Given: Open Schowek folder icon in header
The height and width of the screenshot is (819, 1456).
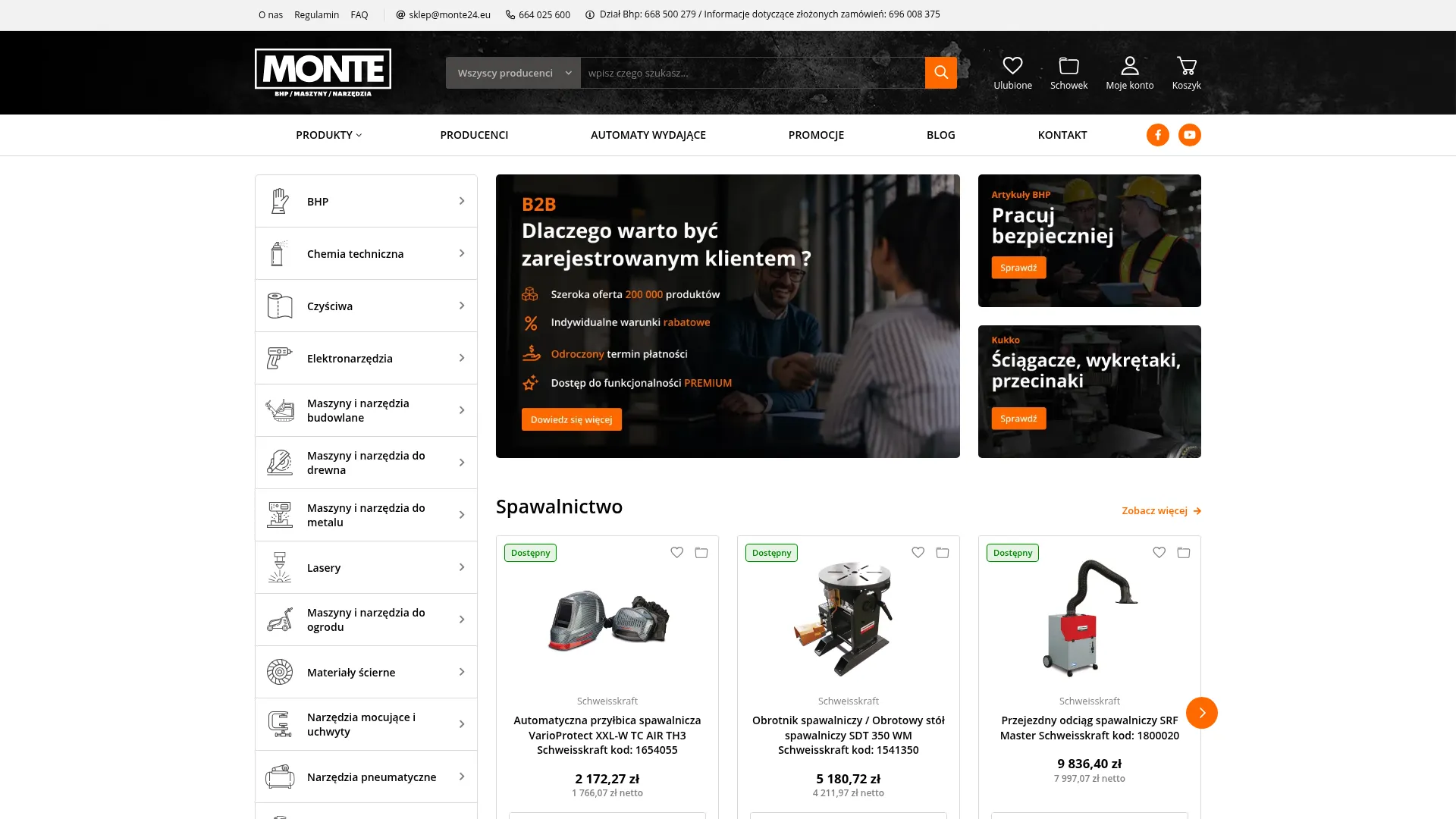Looking at the screenshot, I should pyautogui.click(x=1068, y=66).
